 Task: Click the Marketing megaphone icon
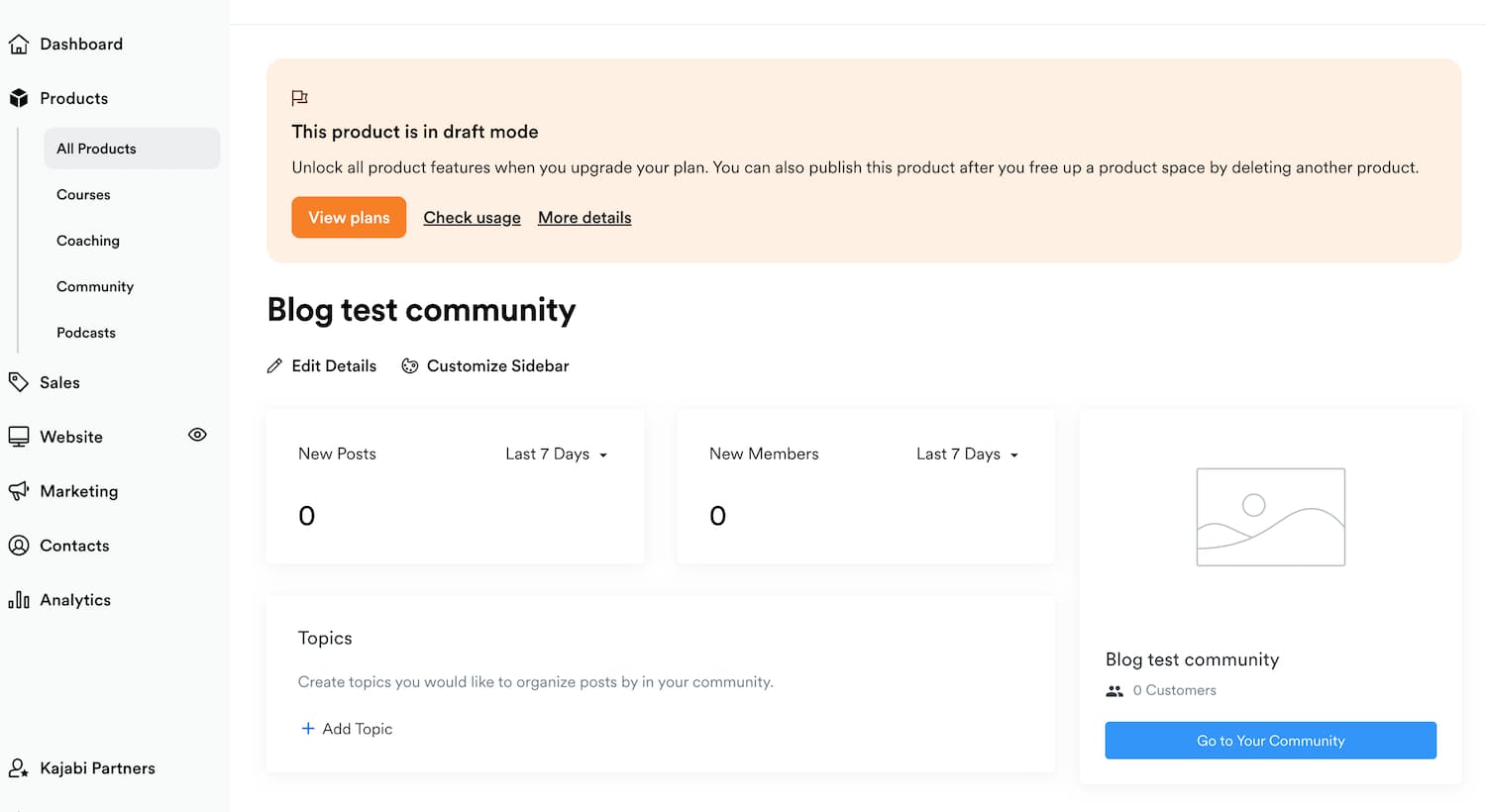(19, 491)
